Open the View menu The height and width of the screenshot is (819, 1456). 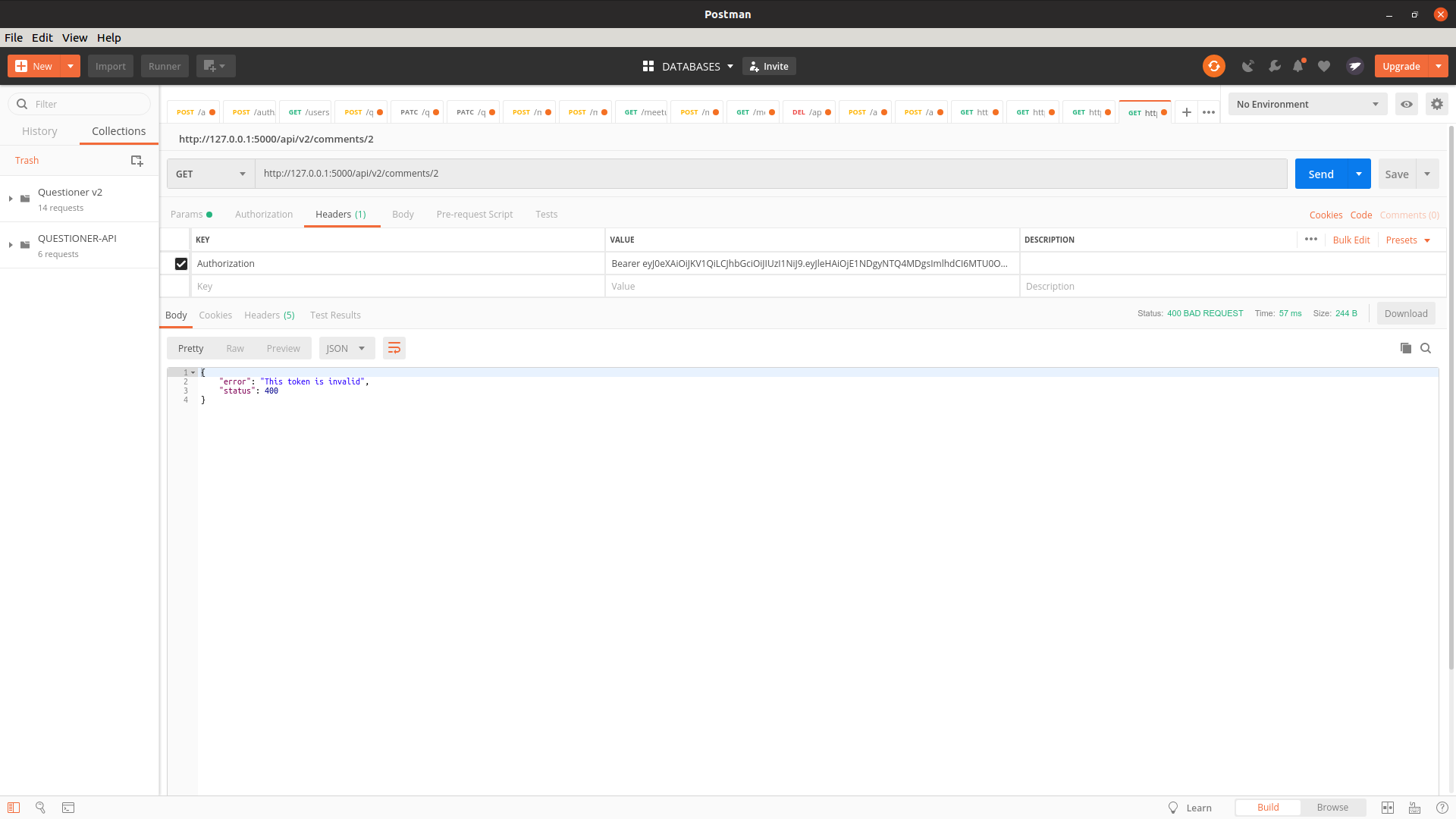tap(74, 37)
